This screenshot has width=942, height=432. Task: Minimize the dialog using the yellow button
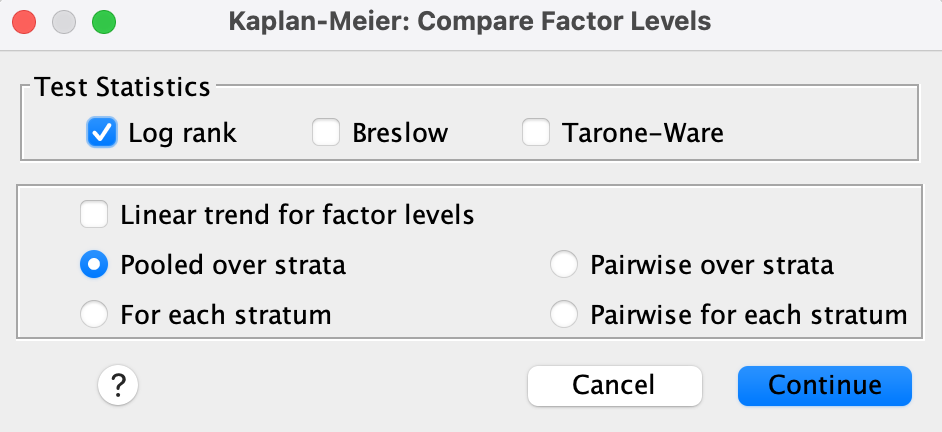(x=64, y=21)
